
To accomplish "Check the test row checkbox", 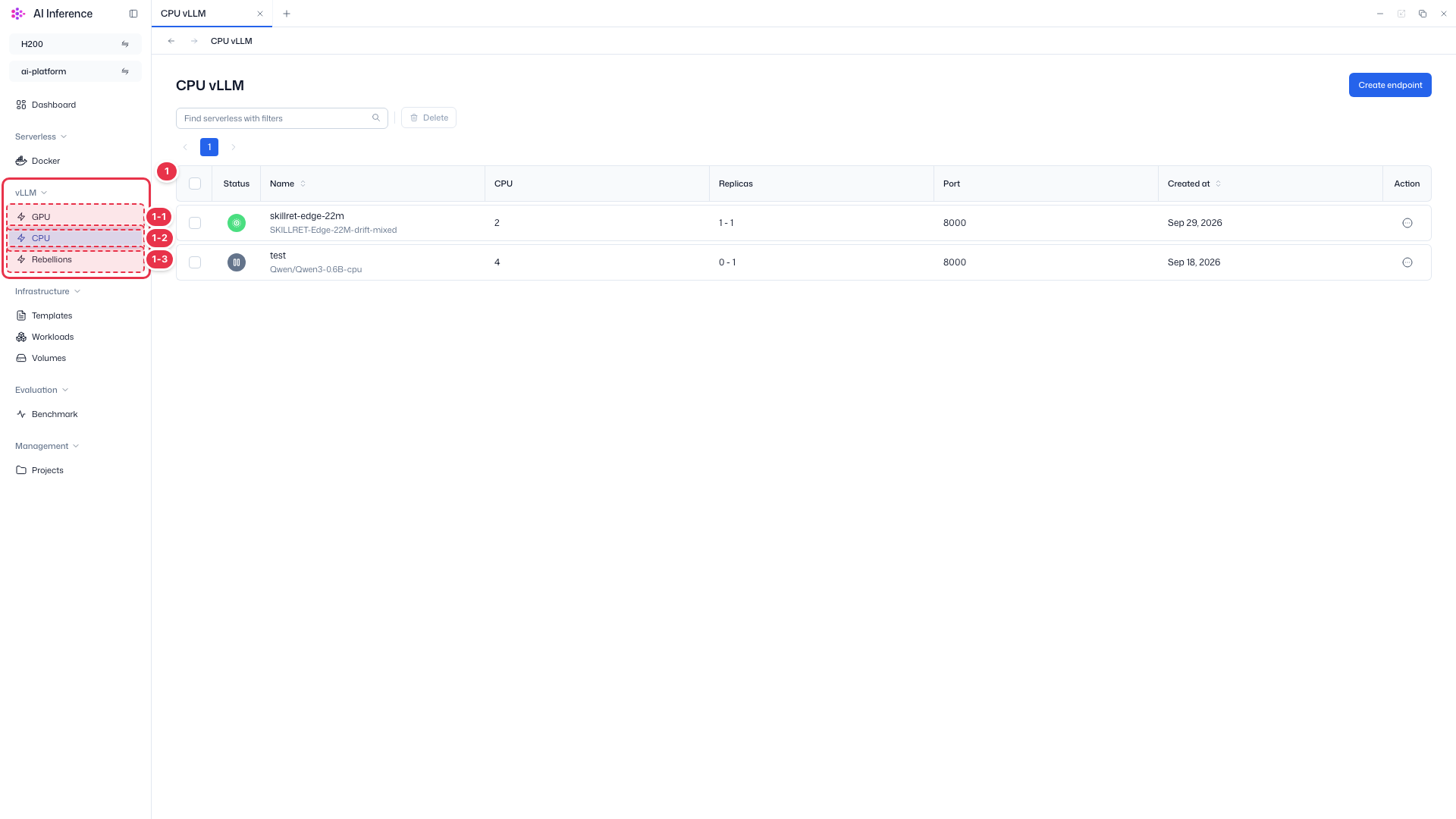I will pos(195,262).
